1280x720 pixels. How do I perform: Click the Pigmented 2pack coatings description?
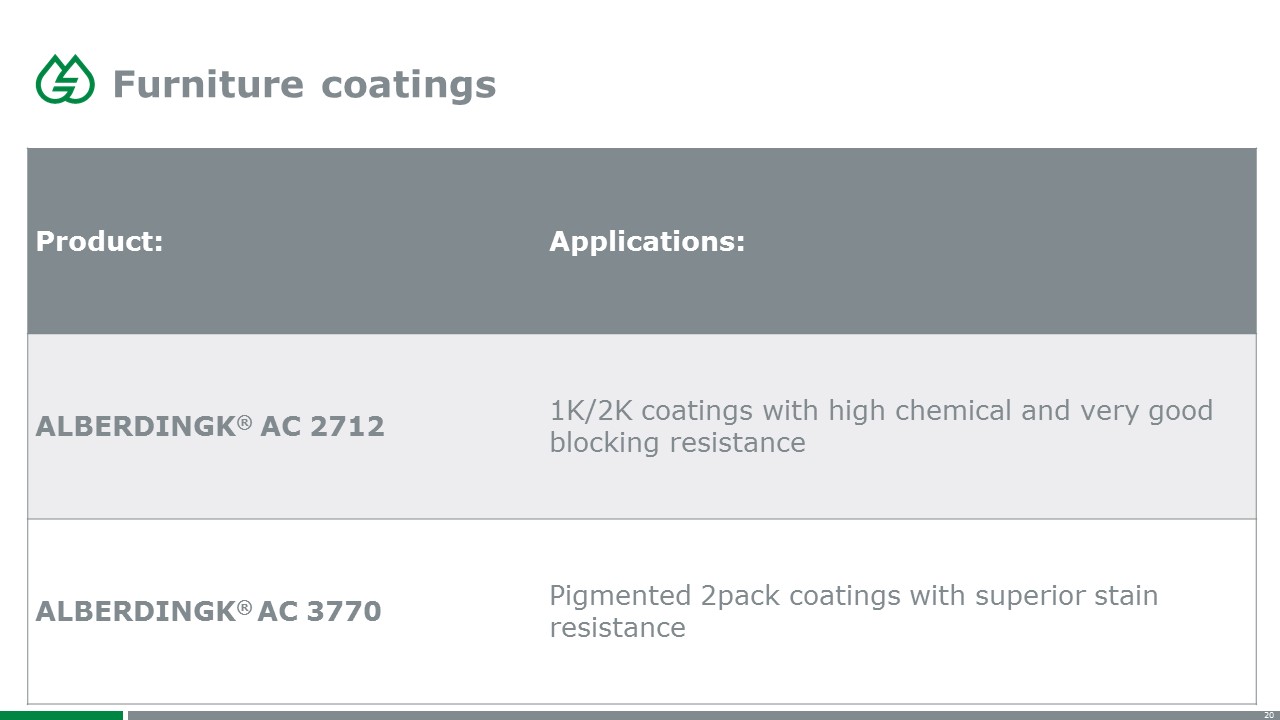point(854,611)
